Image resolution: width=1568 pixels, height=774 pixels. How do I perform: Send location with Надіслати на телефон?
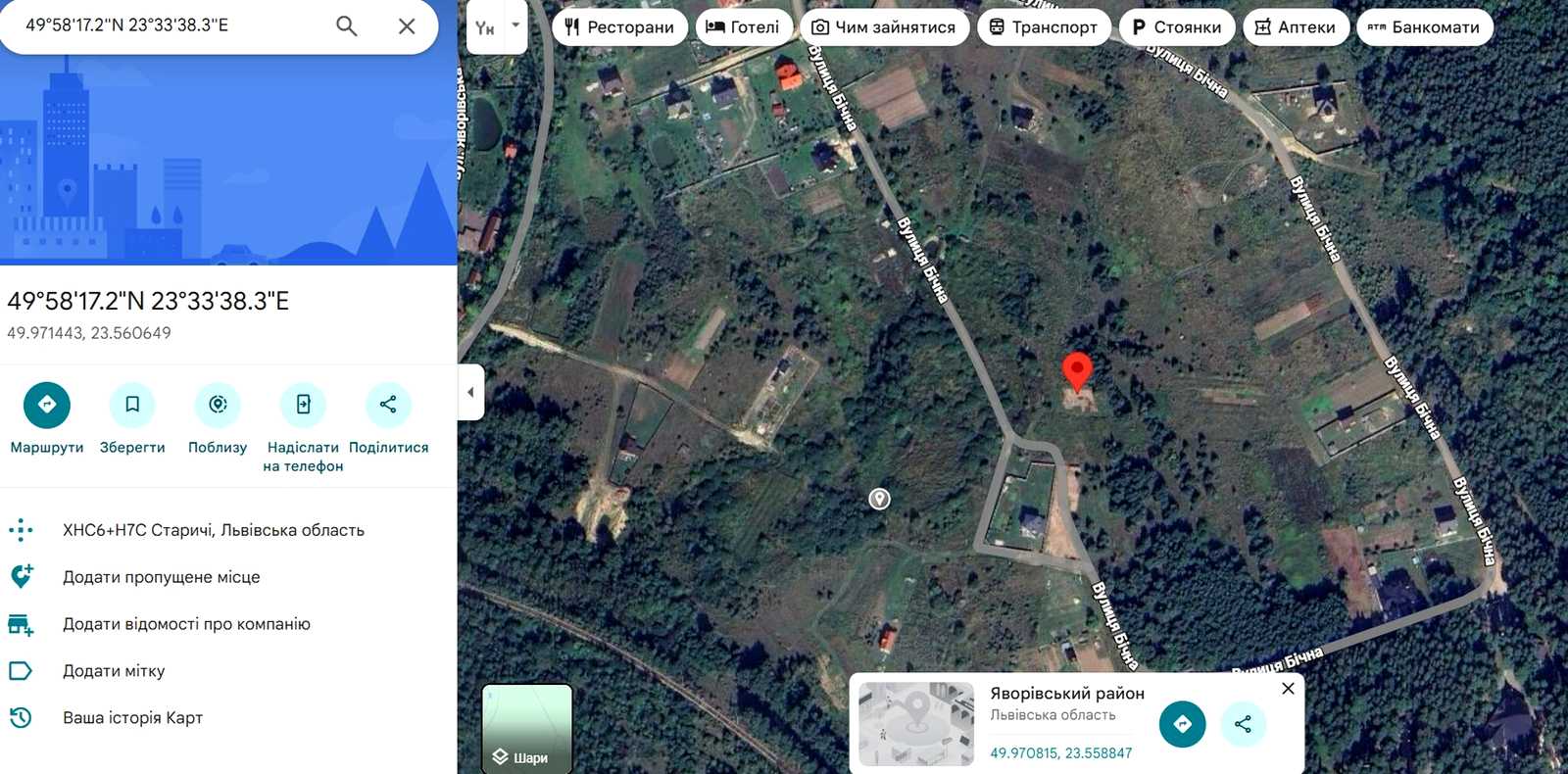303,405
